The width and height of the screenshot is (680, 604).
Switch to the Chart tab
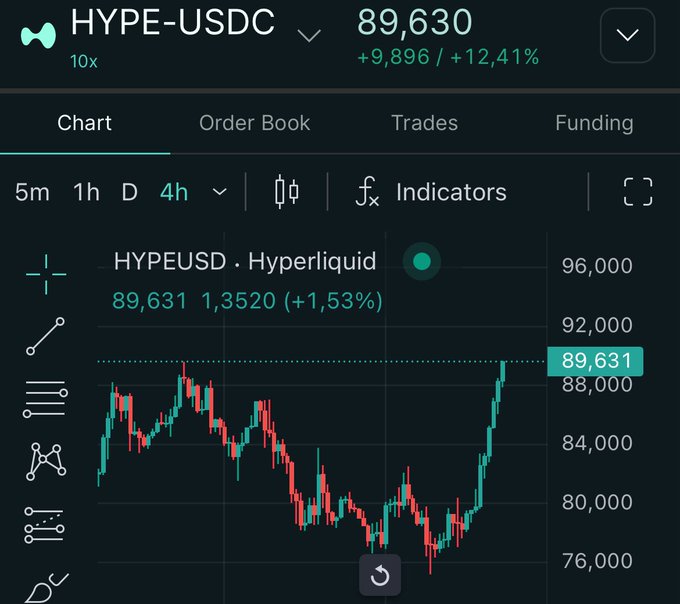tap(85, 123)
